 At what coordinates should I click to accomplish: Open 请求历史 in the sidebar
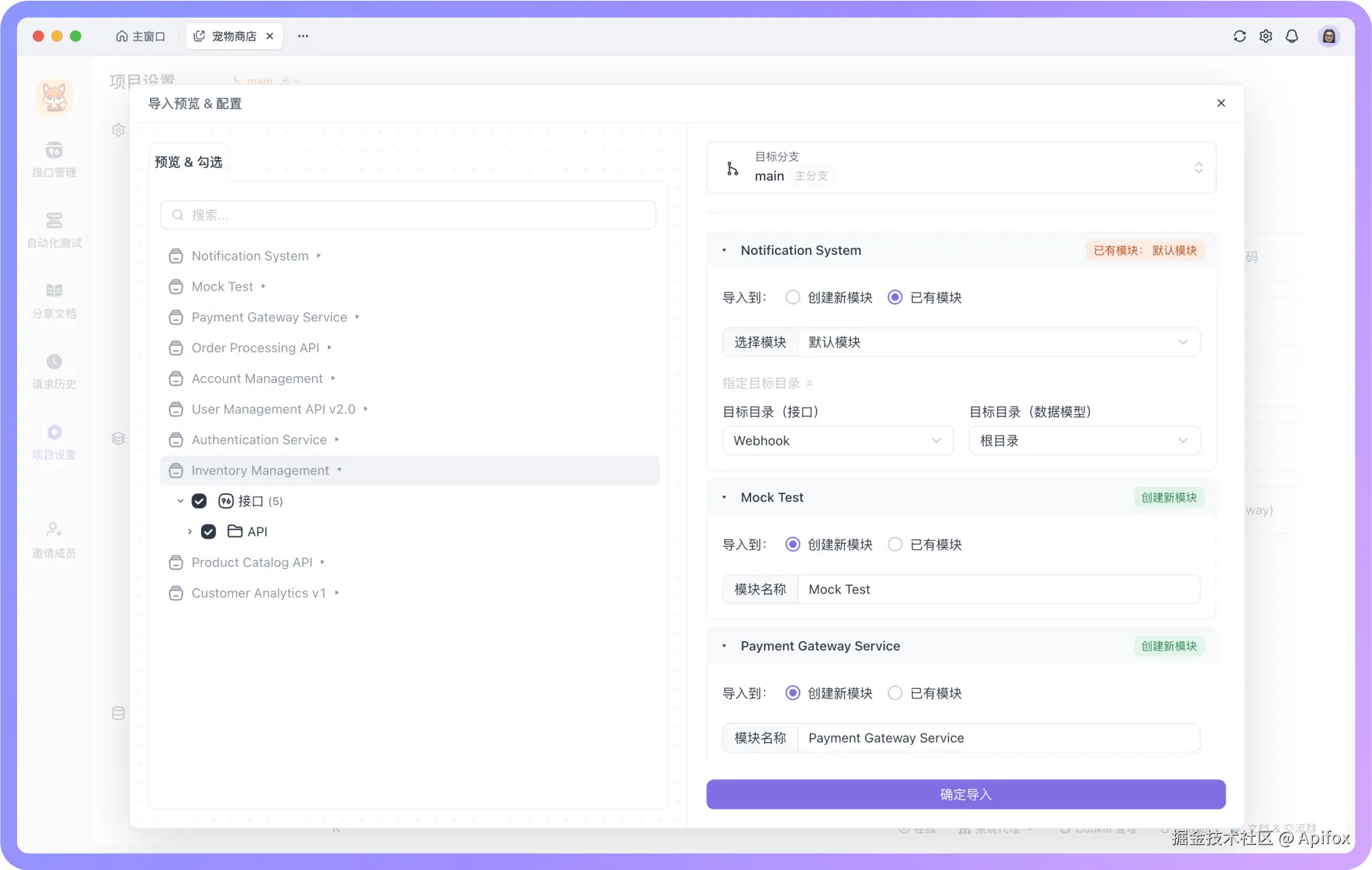(55, 371)
